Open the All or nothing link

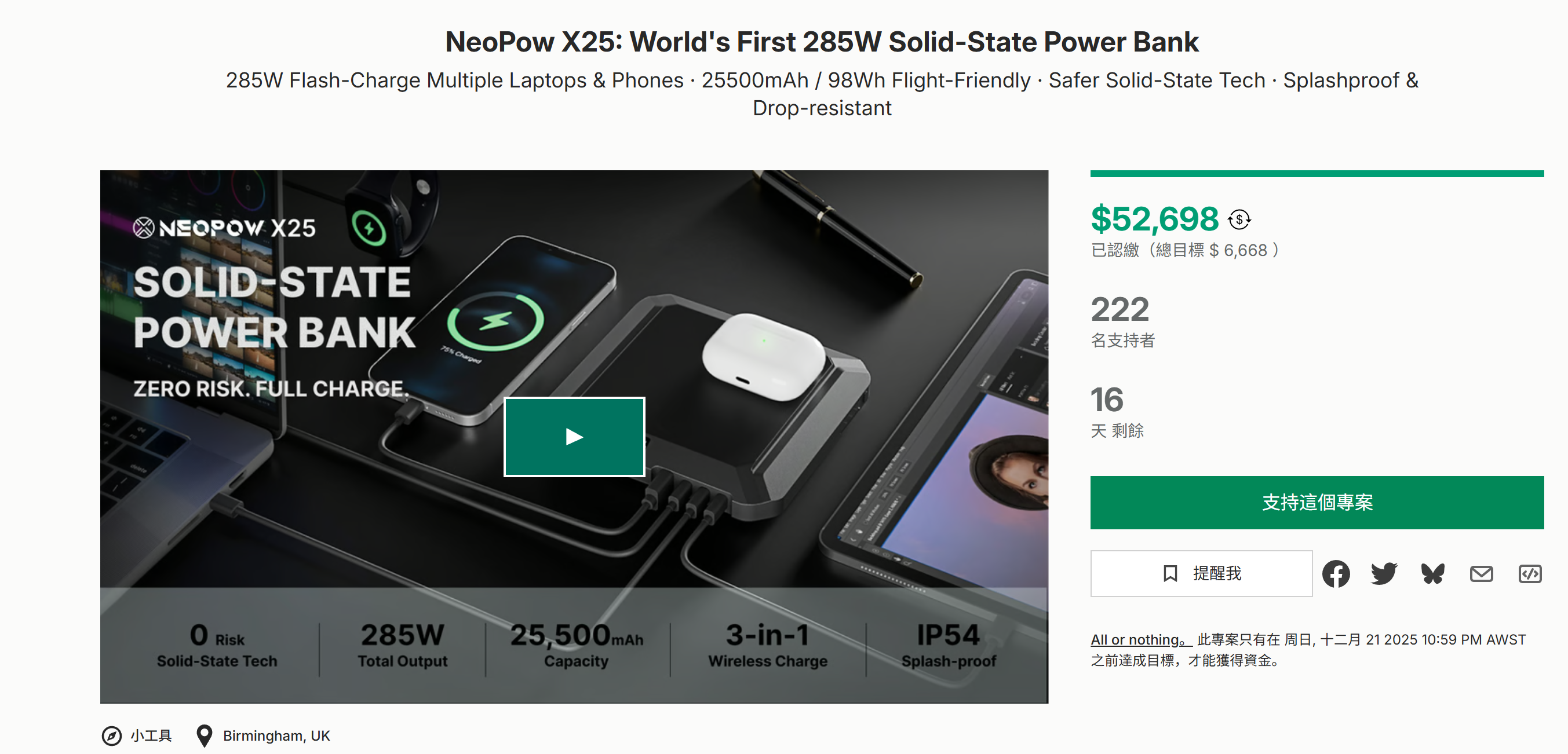pyautogui.click(x=1136, y=639)
